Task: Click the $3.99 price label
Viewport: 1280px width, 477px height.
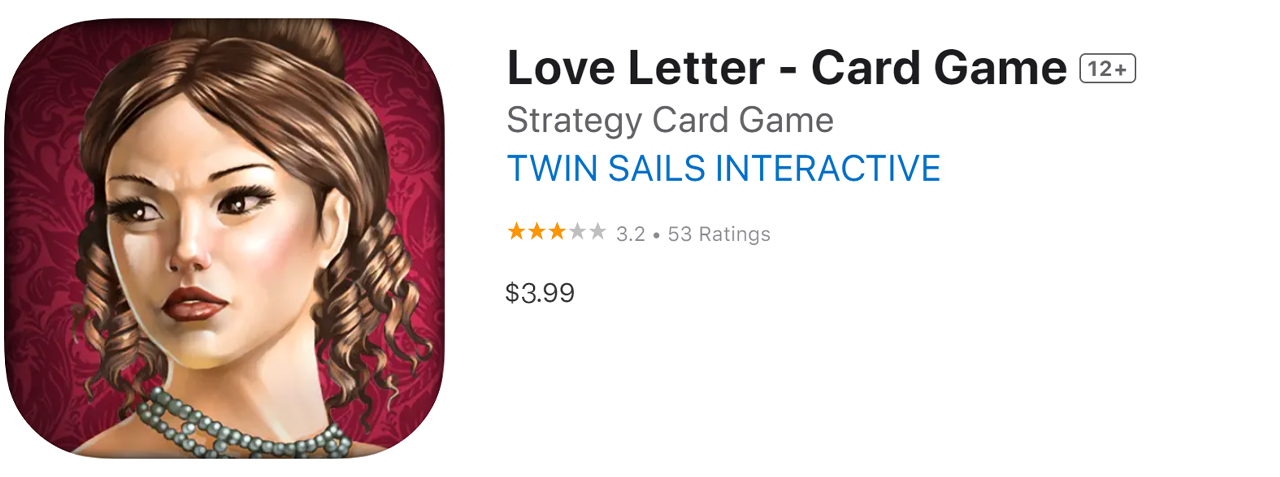Action: point(540,293)
